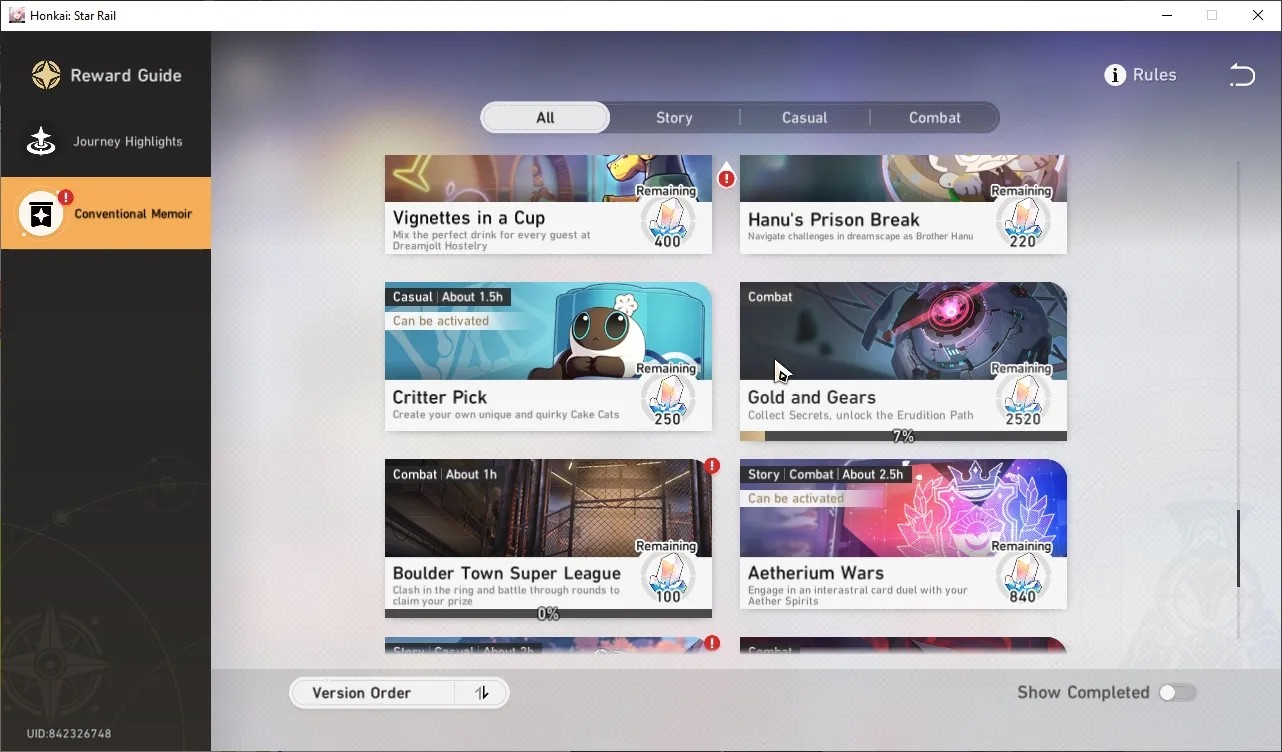Click Aetherium Wars reward jade icon
Image resolution: width=1282 pixels, height=752 pixels.
coord(1022,575)
